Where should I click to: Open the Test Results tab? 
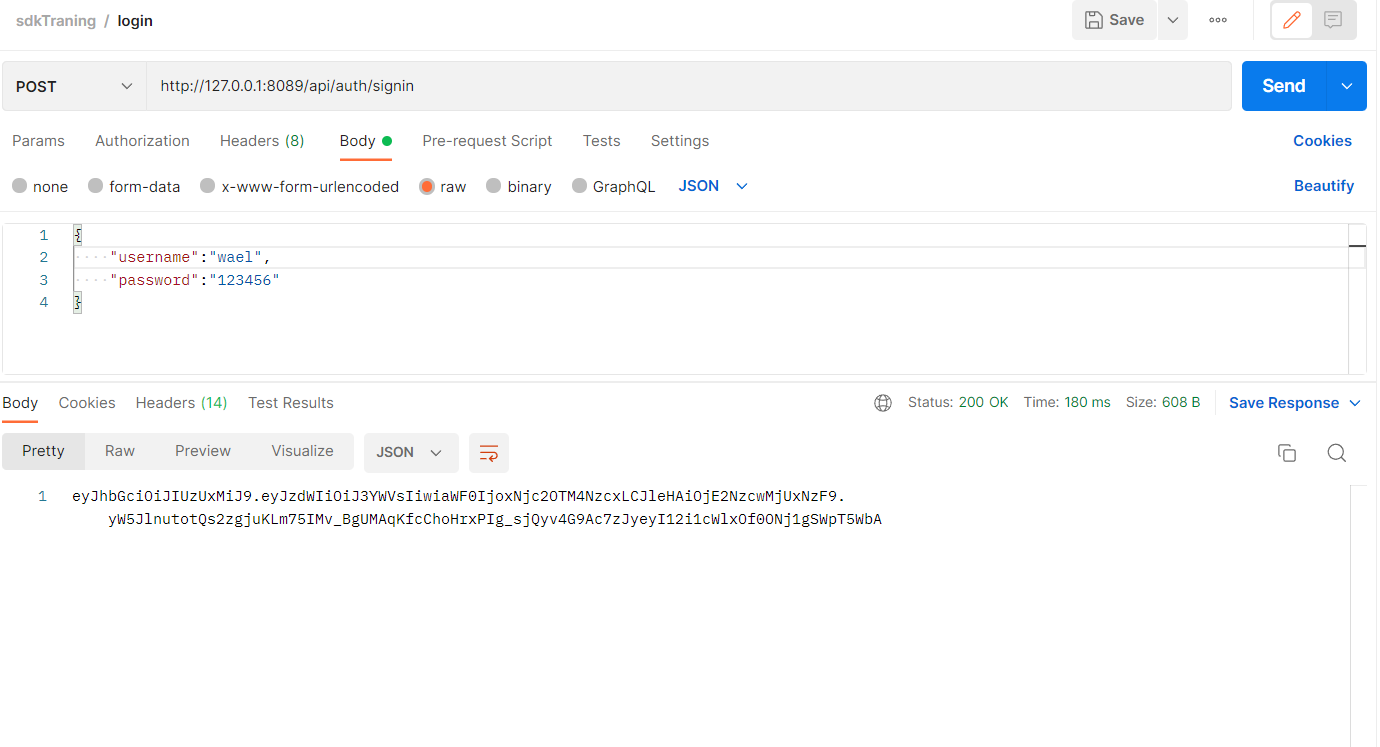coord(291,403)
